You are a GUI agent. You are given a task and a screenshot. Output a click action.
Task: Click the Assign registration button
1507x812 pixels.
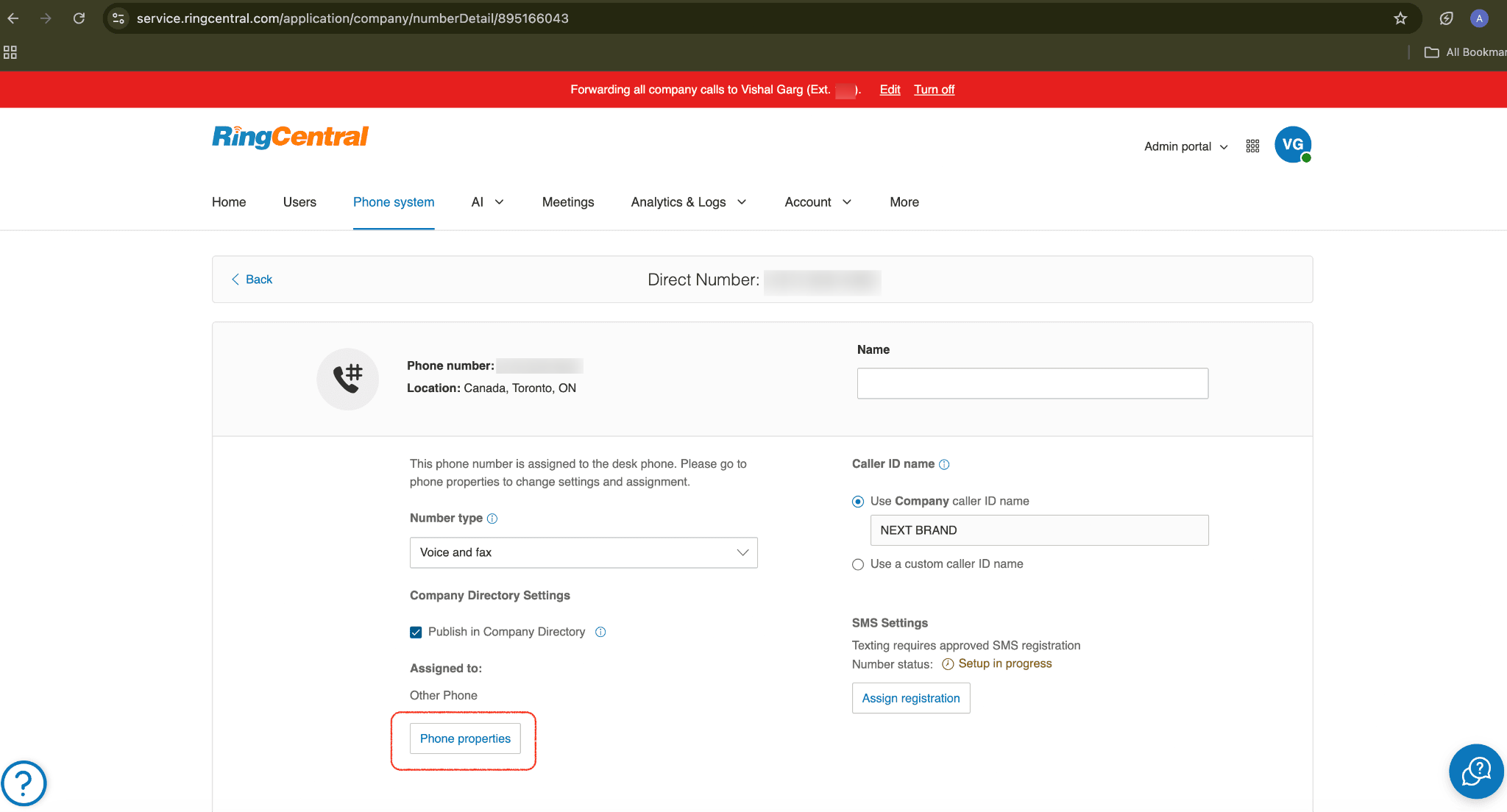coord(911,698)
